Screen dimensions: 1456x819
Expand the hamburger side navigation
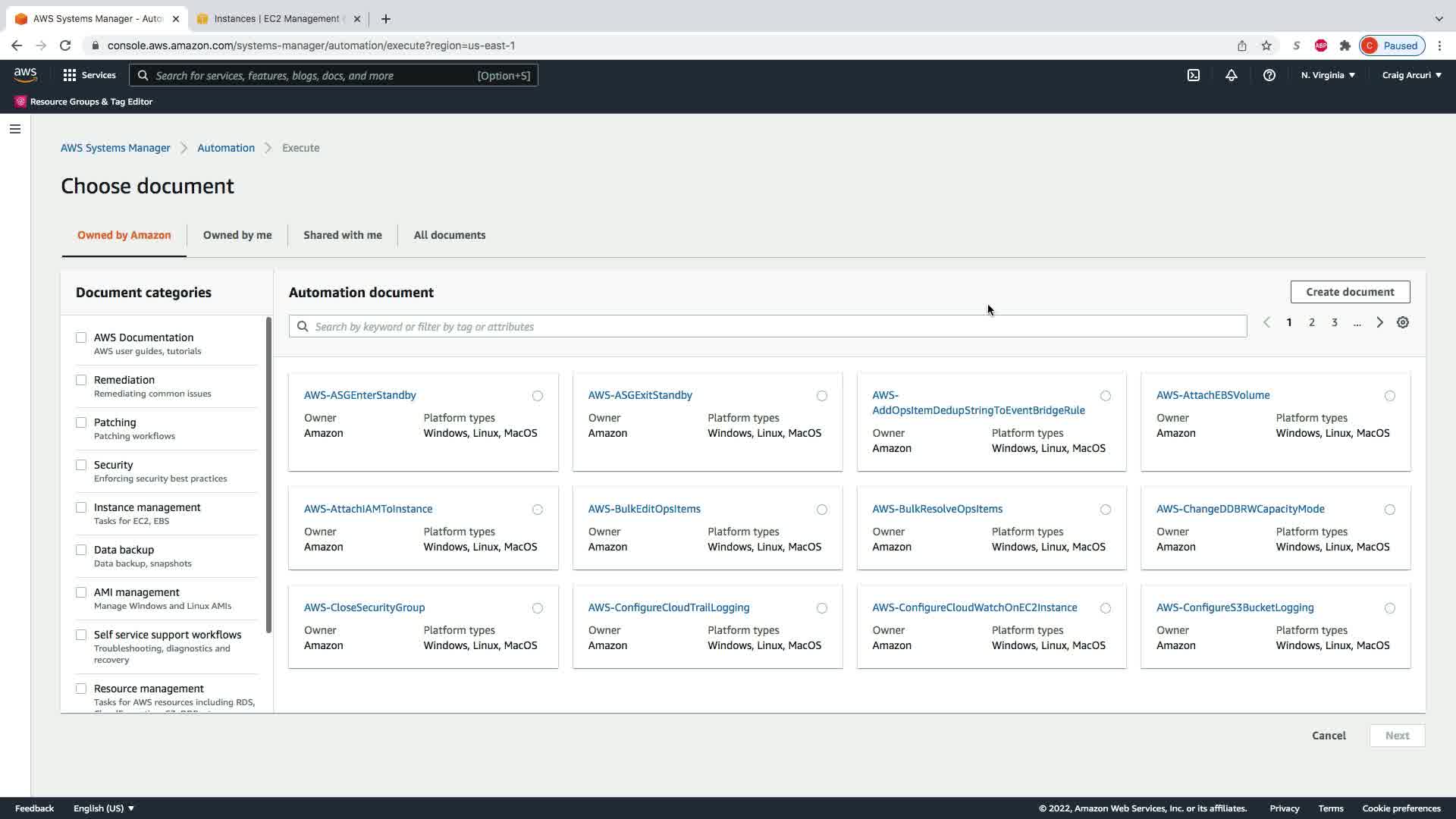[14, 129]
